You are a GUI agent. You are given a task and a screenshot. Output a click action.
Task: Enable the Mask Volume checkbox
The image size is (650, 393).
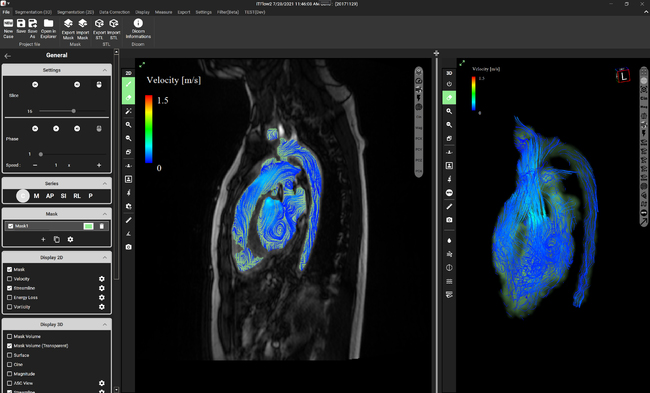pos(10,337)
